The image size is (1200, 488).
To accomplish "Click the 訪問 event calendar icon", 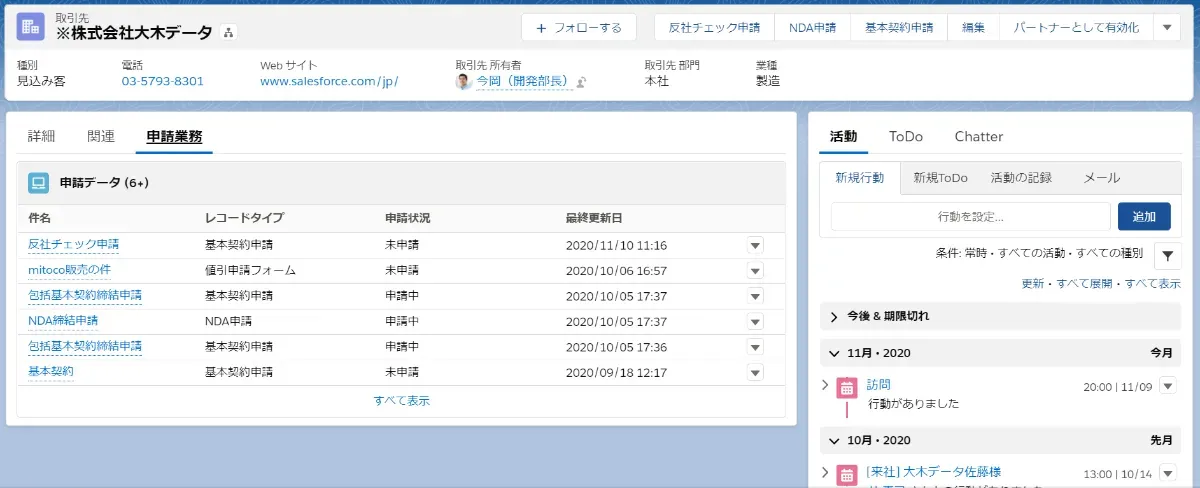I will click(846, 388).
